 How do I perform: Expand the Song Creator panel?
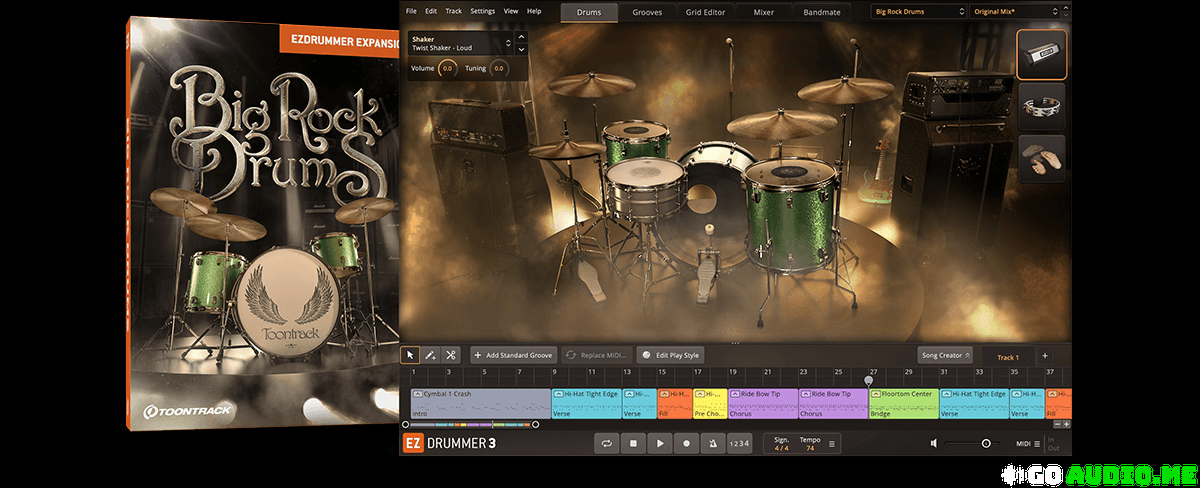[945, 355]
